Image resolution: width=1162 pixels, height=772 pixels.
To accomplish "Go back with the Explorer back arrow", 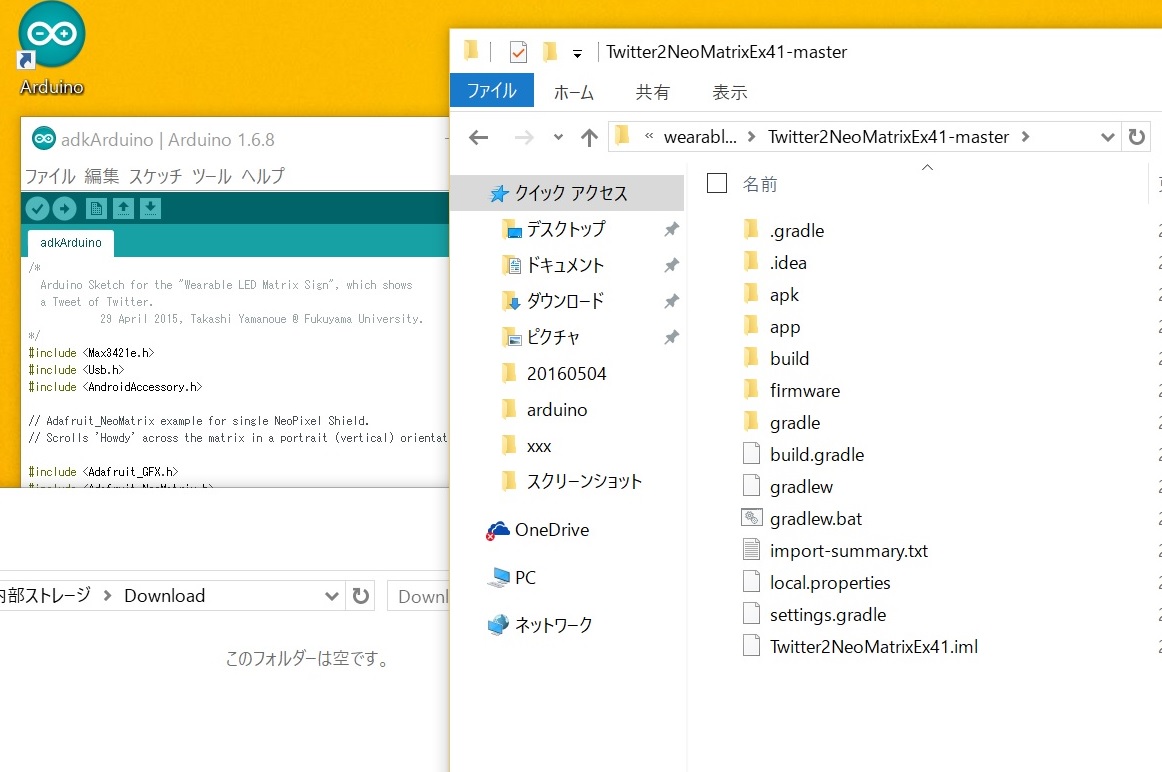I will click(x=479, y=137).
